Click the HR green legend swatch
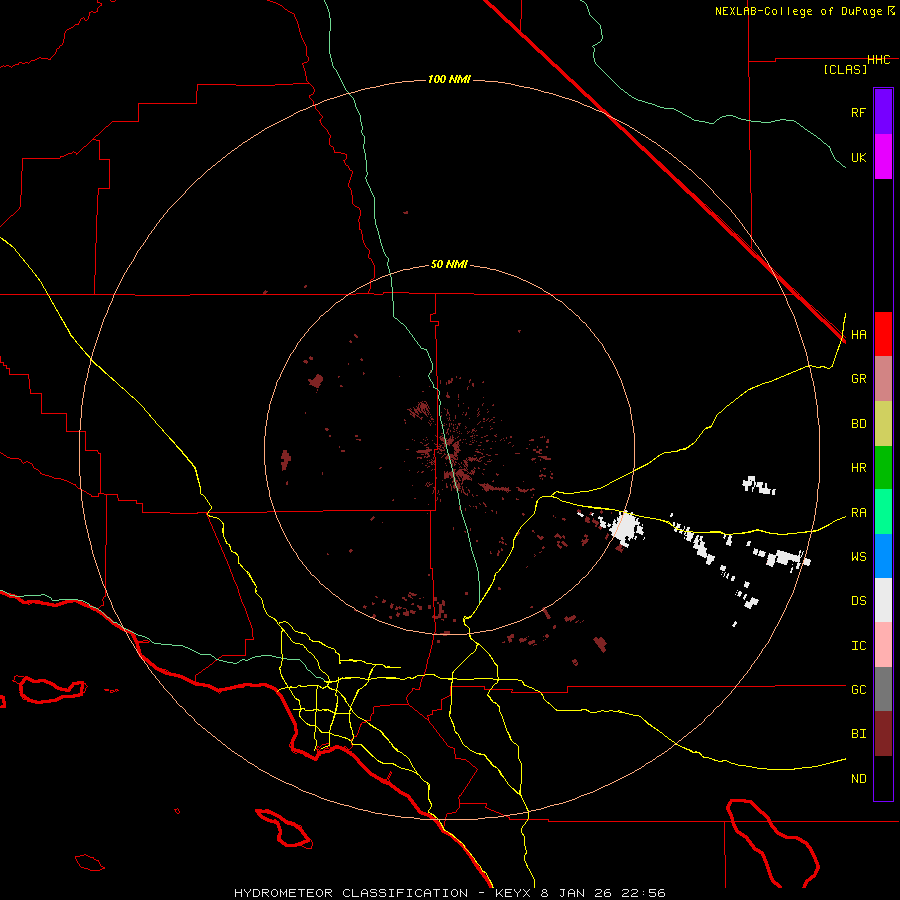900x900 pixels. (883, 468)
